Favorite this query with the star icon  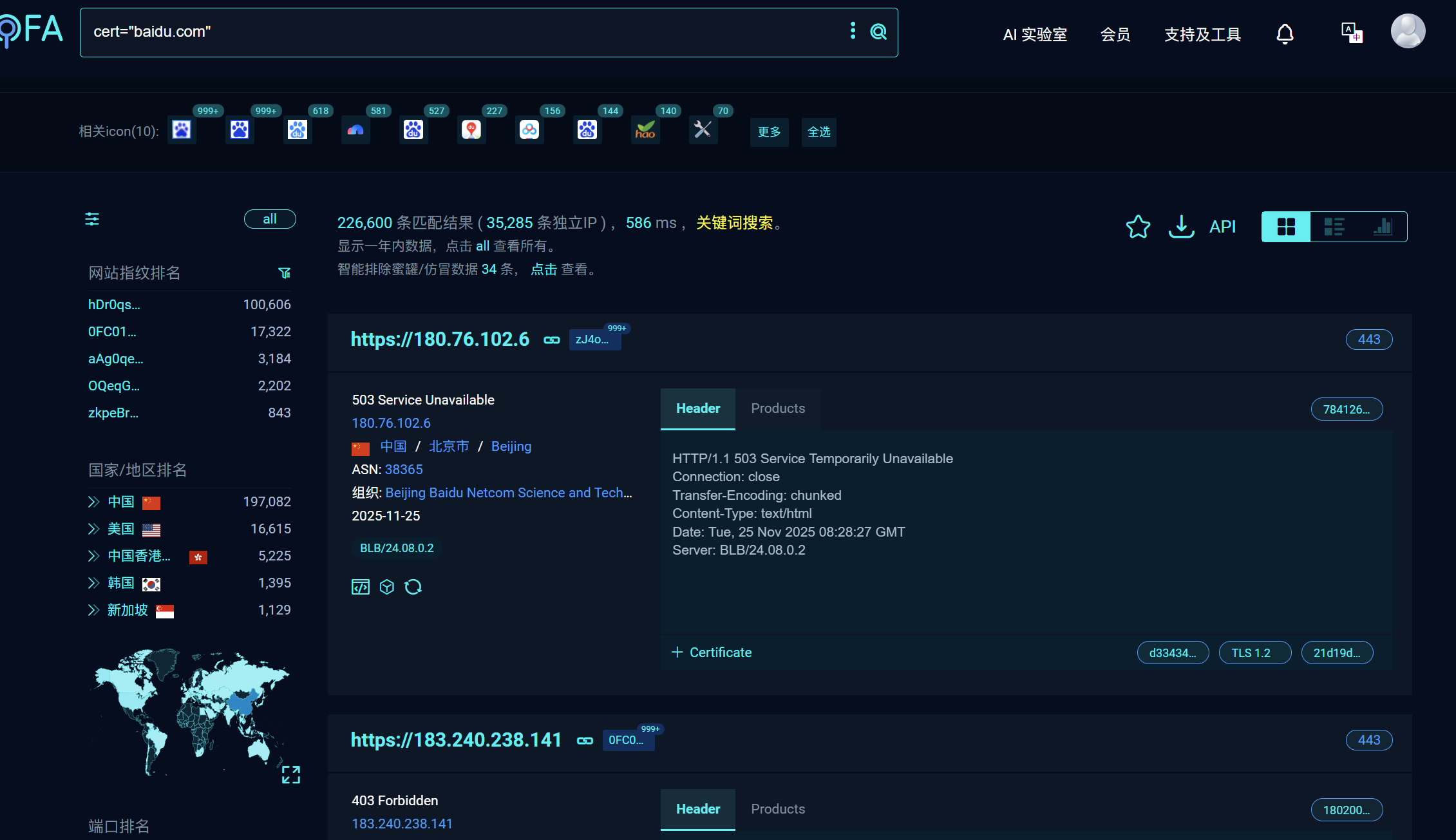1138,226
